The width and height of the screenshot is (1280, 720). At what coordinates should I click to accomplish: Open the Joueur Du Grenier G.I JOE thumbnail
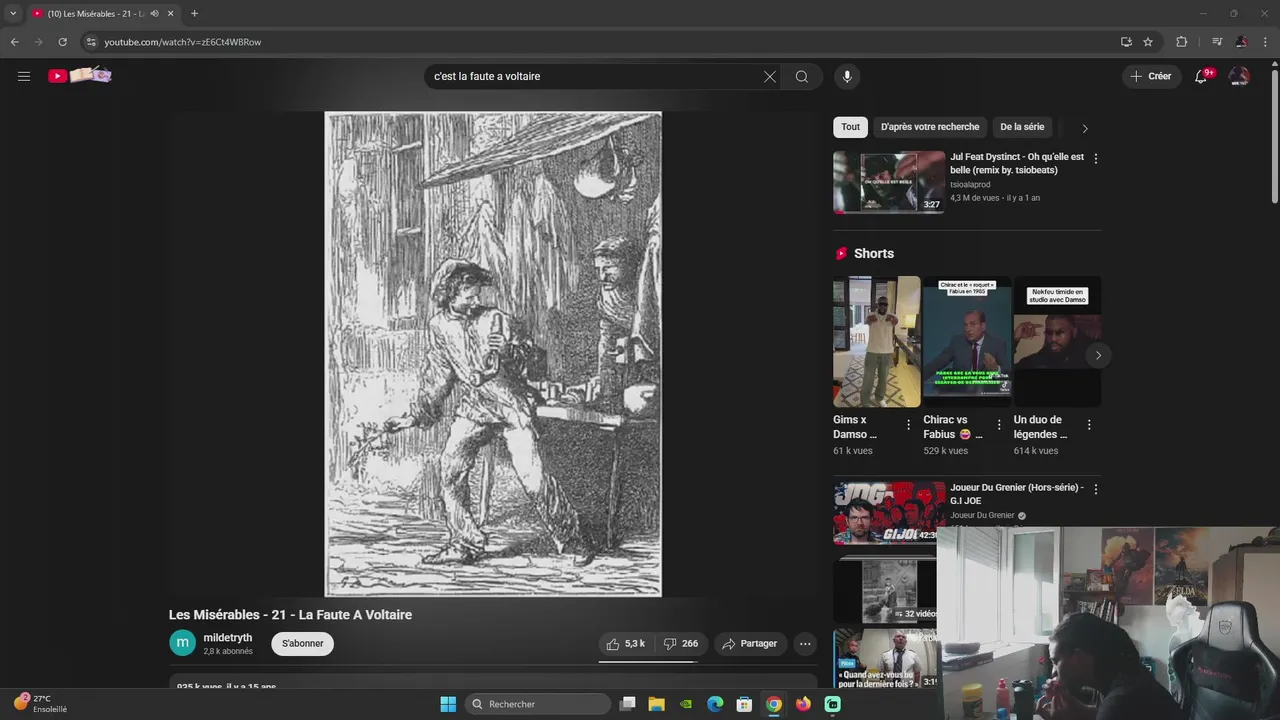tap(889, 513)
